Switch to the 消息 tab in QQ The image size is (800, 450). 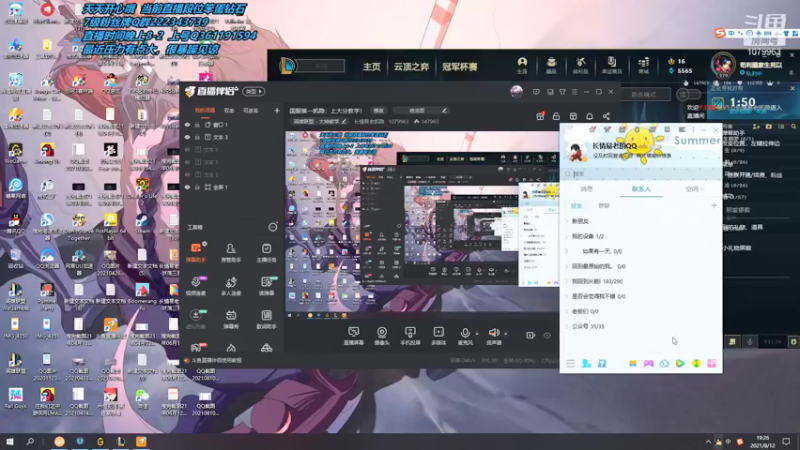tap(587, 189)
